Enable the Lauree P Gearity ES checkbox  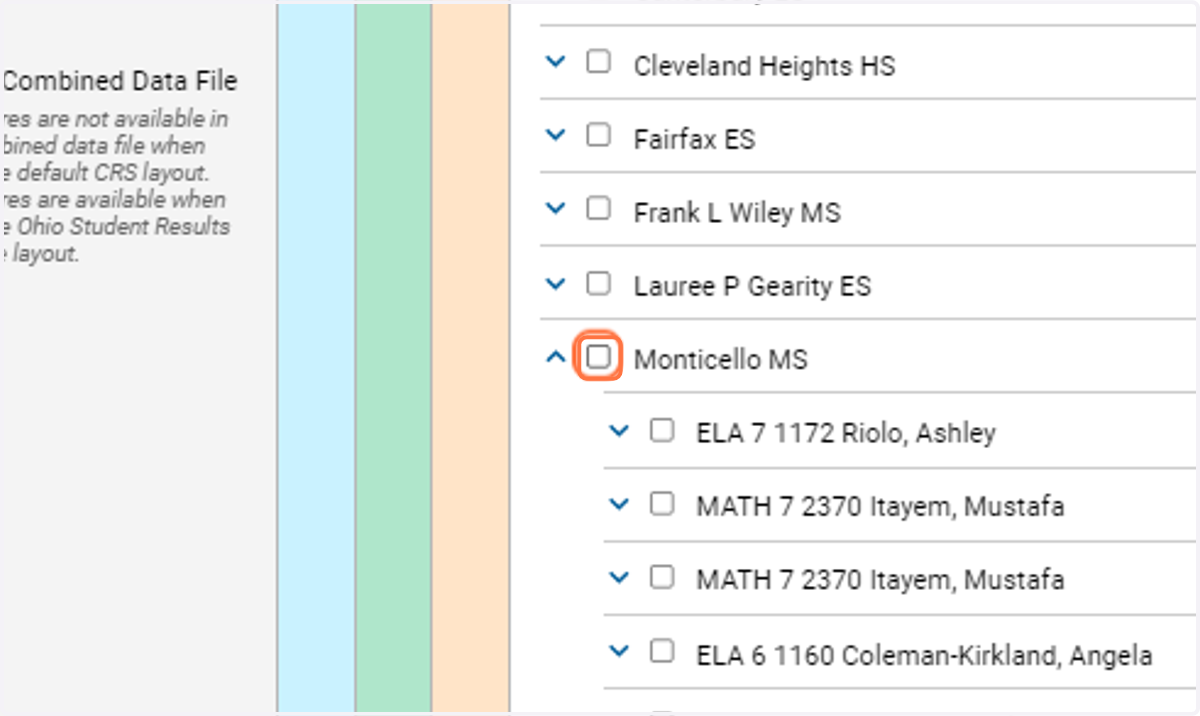pos(598,283)
